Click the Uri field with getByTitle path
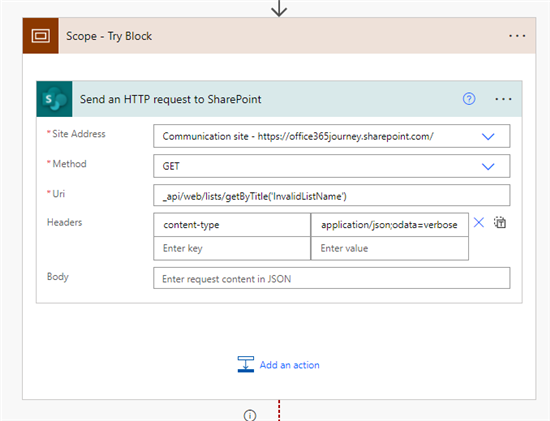The image size is (550, 421). click(331, 195)
